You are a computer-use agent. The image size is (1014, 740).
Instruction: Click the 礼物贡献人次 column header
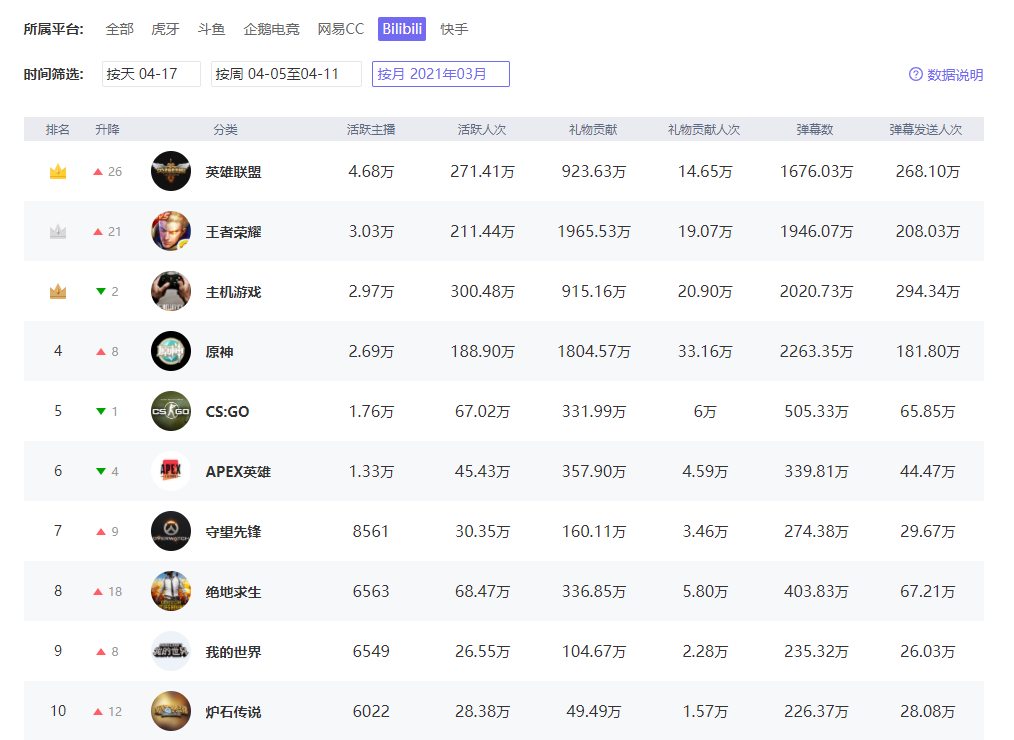click(704, 129)
